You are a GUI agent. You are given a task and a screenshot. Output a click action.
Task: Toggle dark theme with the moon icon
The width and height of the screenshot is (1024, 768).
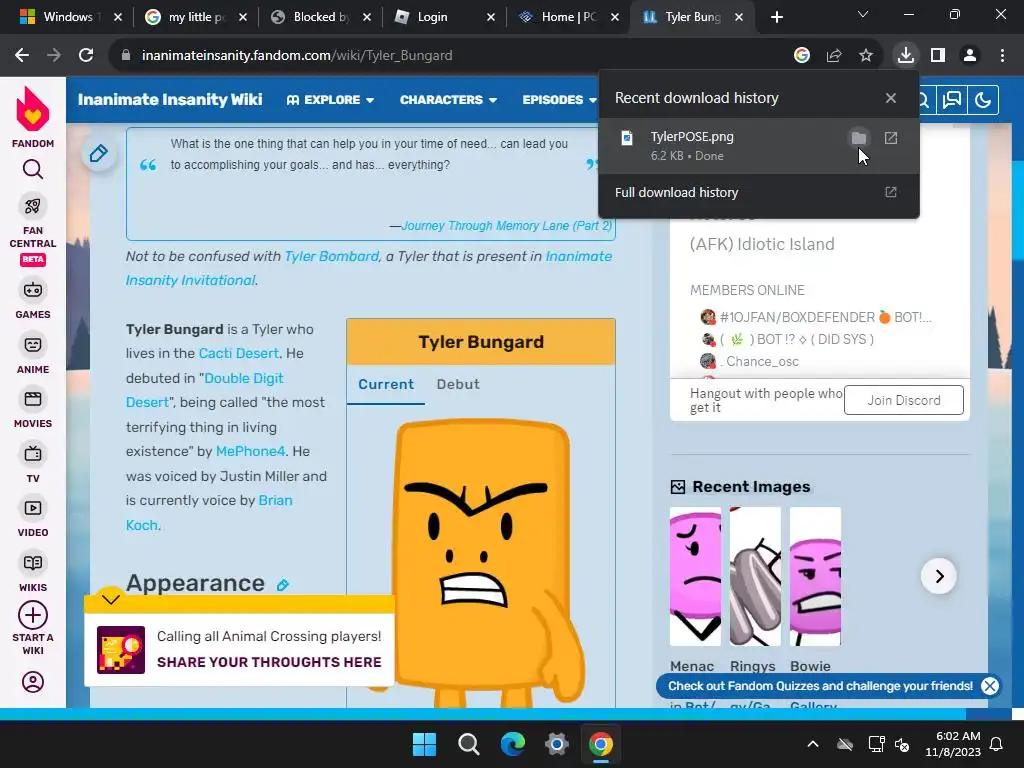point(983,100)
